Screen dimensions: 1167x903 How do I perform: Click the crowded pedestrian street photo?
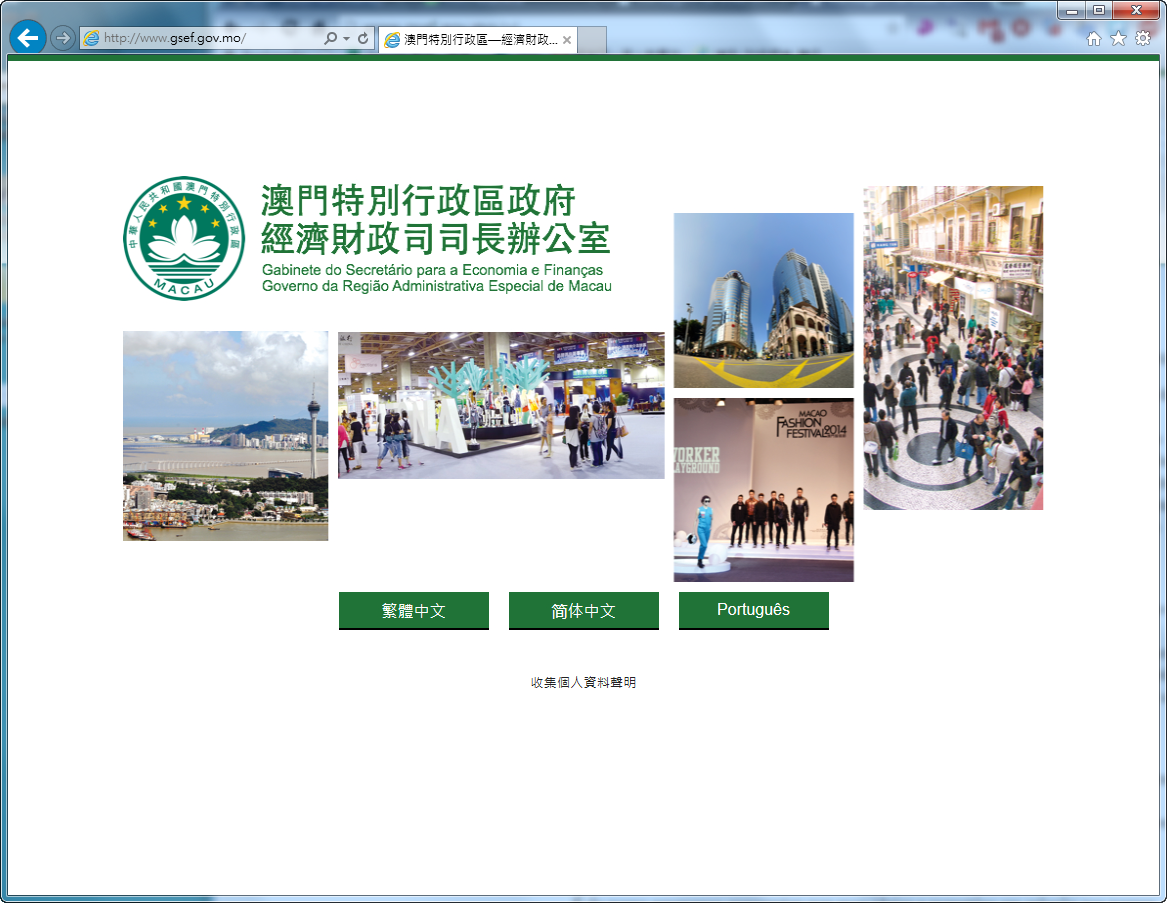(x=953, y=348)
